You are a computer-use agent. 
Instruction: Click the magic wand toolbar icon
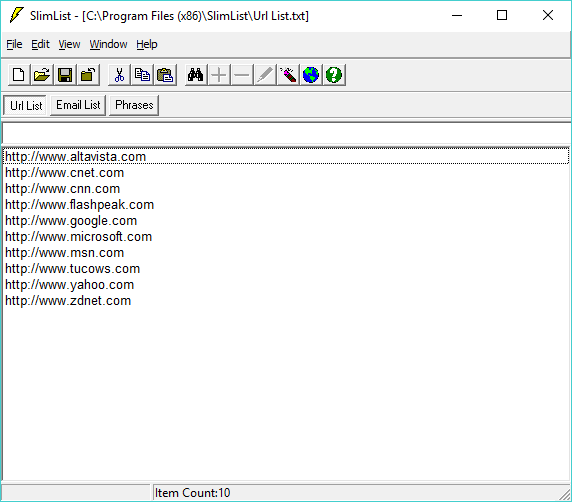(288, 75)
